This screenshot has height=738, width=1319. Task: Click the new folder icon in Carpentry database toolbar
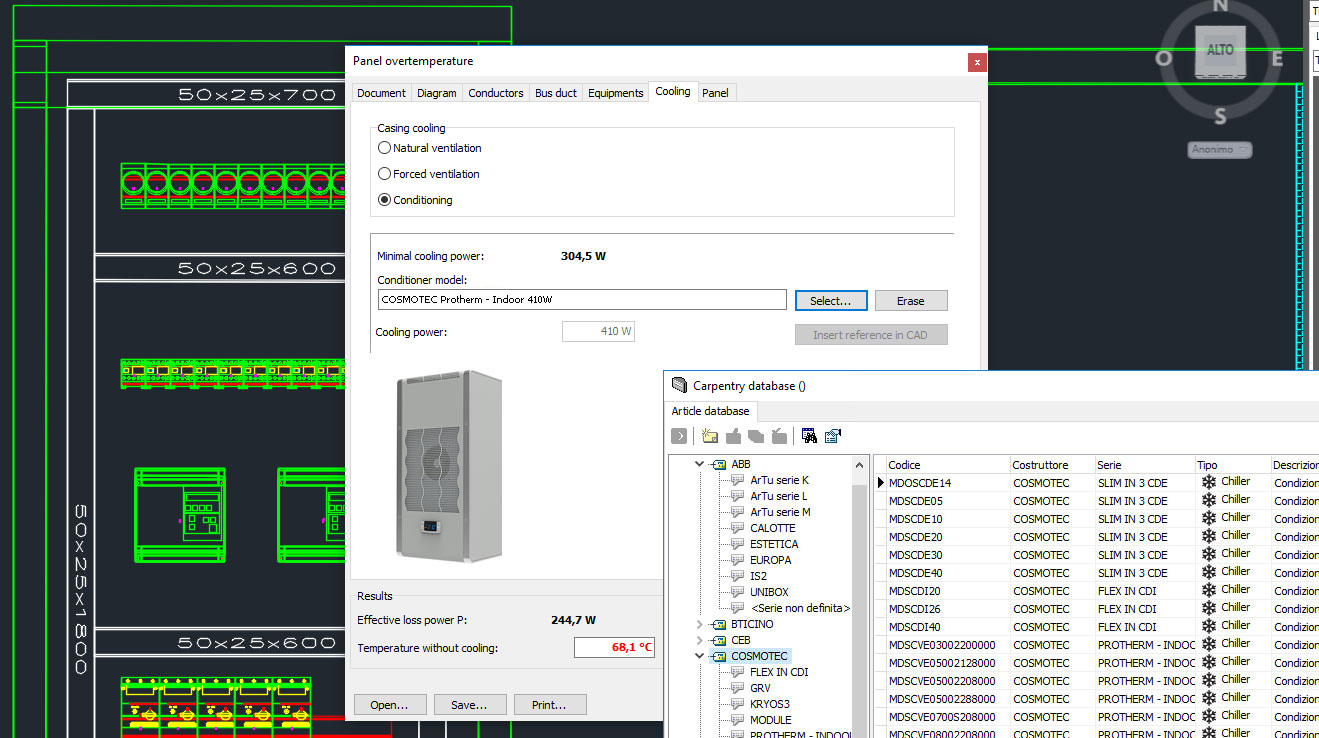coord(710,436)
